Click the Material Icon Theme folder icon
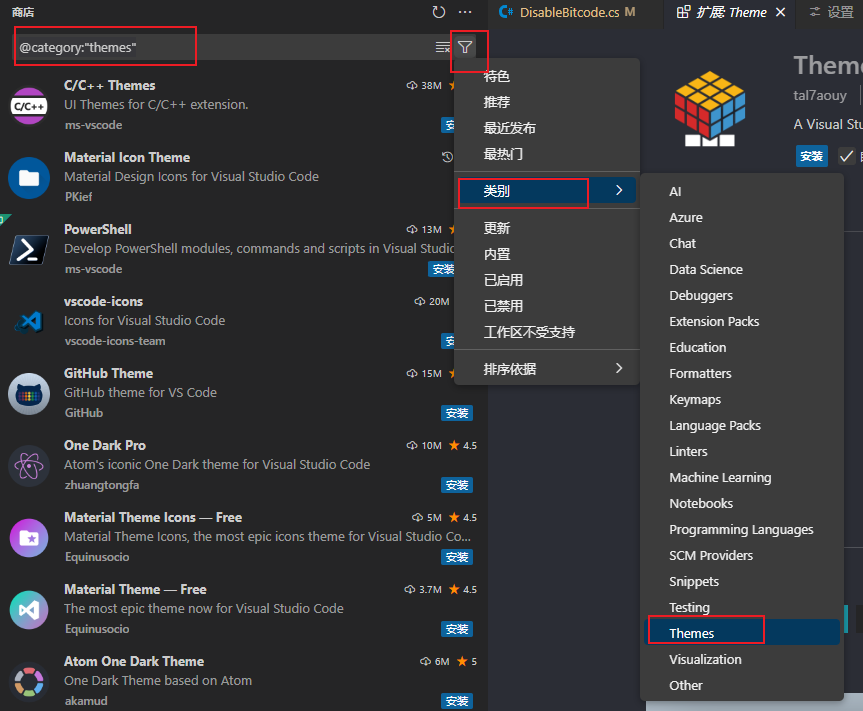This screenshot has width=863, height=711. click(29, 178)
